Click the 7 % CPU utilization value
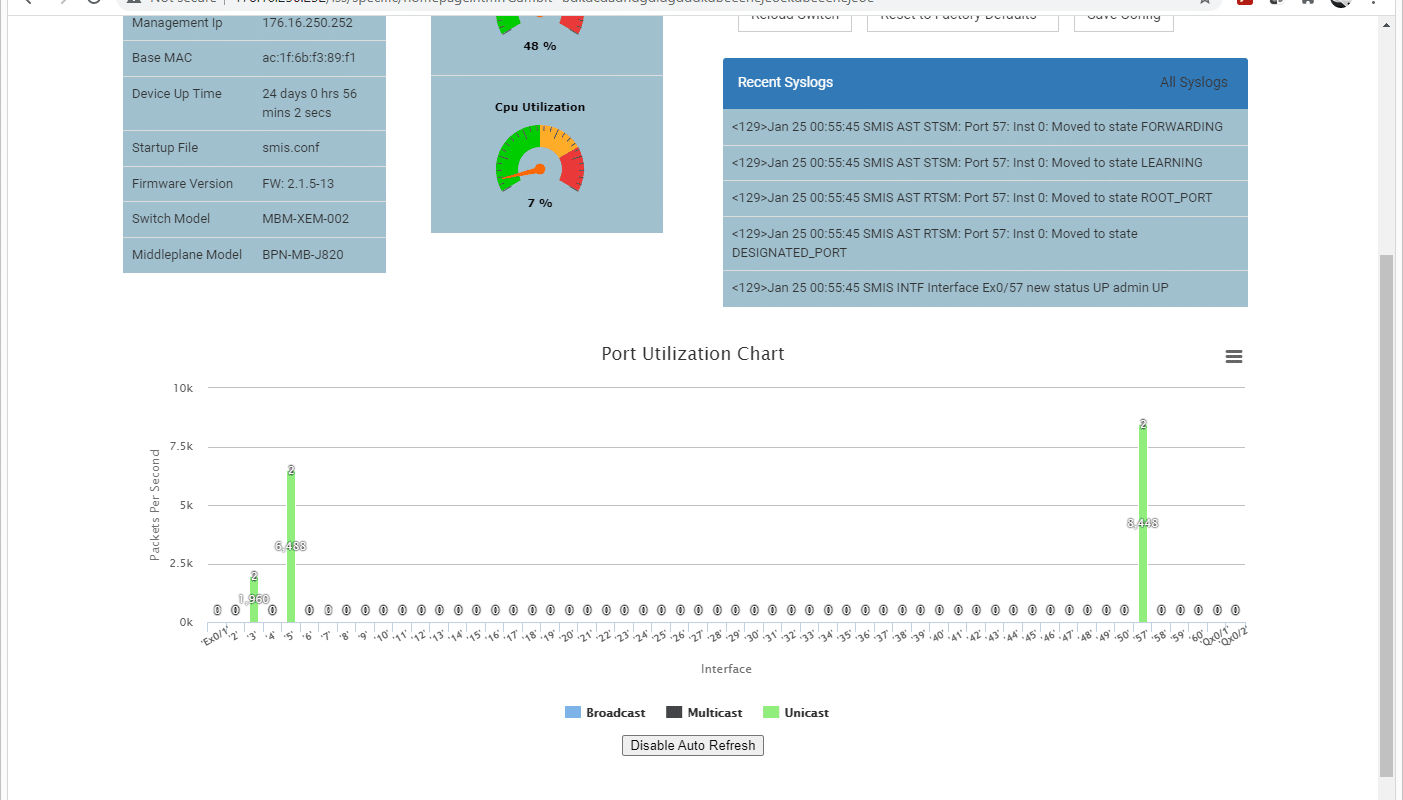This screenshot has height=800, width=1403. pos(540,203)
